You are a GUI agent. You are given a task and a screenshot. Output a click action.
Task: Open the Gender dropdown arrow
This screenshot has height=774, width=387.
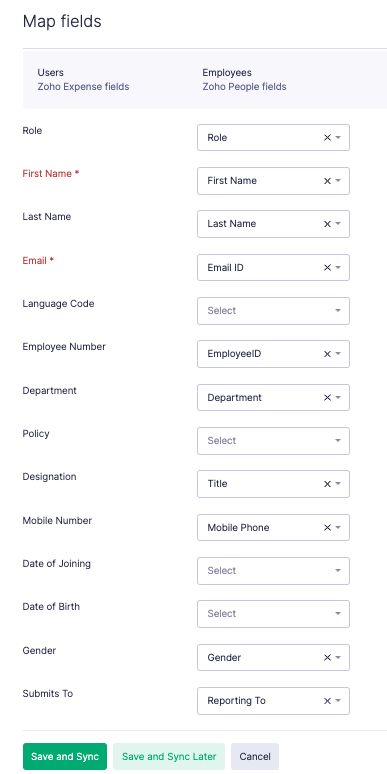(x=338, y=658)
